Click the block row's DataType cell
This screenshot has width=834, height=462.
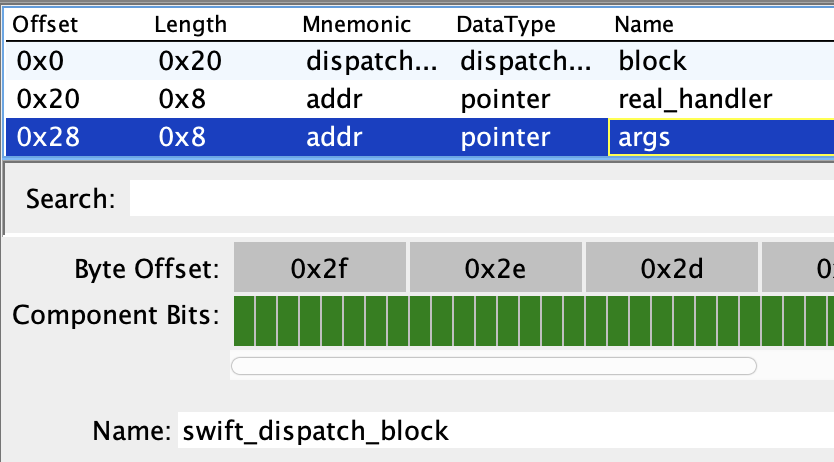[x=525, y=61]
